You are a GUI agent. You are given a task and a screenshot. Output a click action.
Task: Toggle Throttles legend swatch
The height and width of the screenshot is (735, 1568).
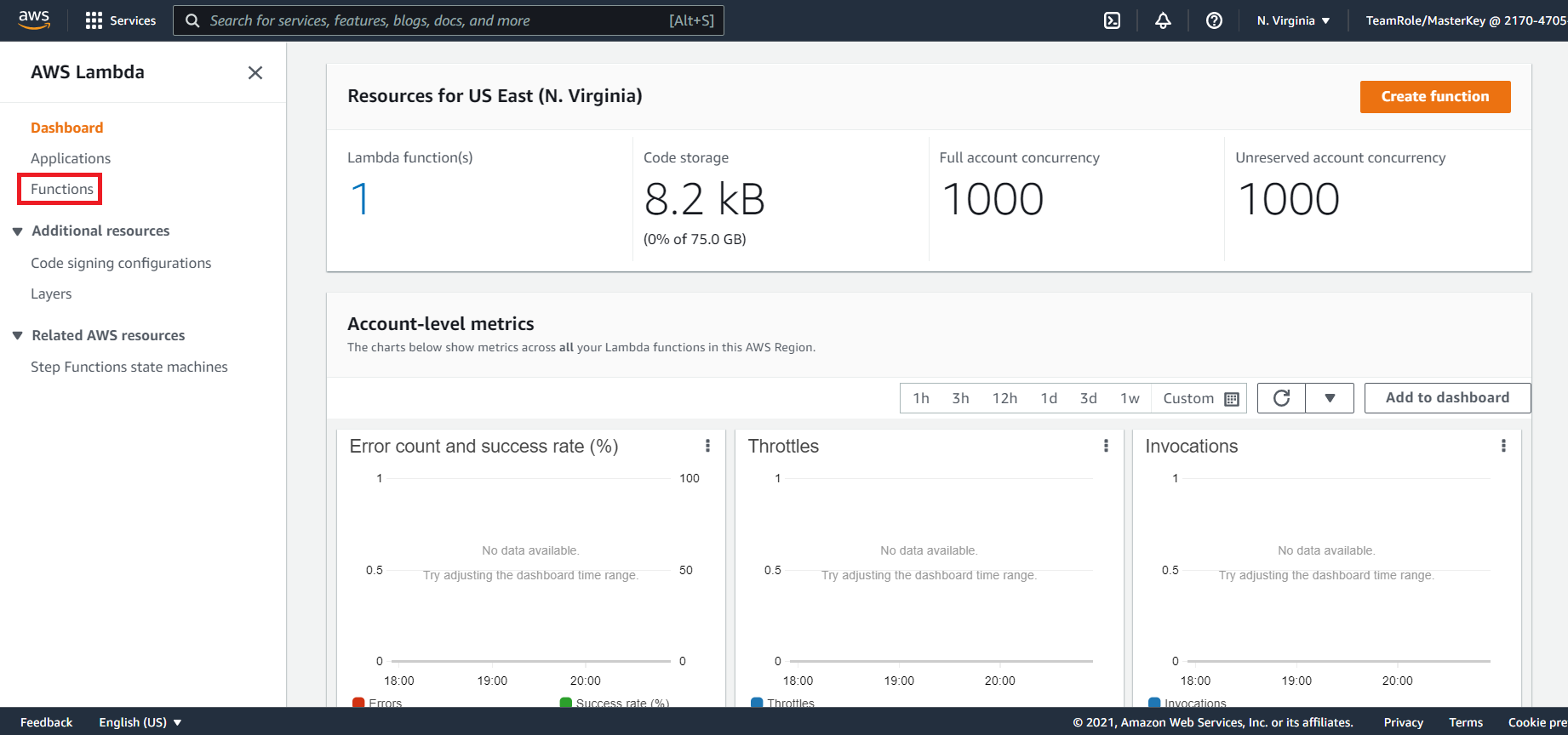pos(757,703)
